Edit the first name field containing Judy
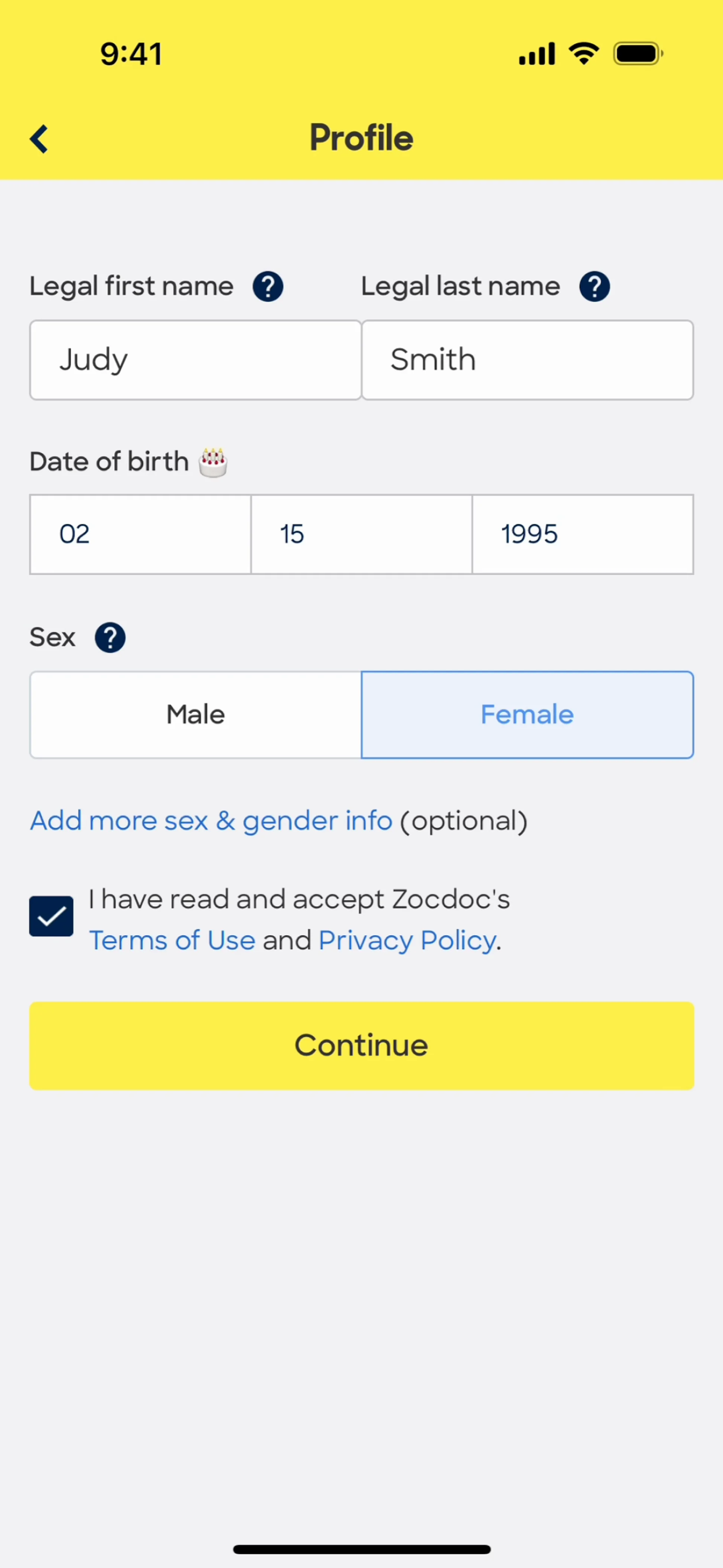 [195, 360]
